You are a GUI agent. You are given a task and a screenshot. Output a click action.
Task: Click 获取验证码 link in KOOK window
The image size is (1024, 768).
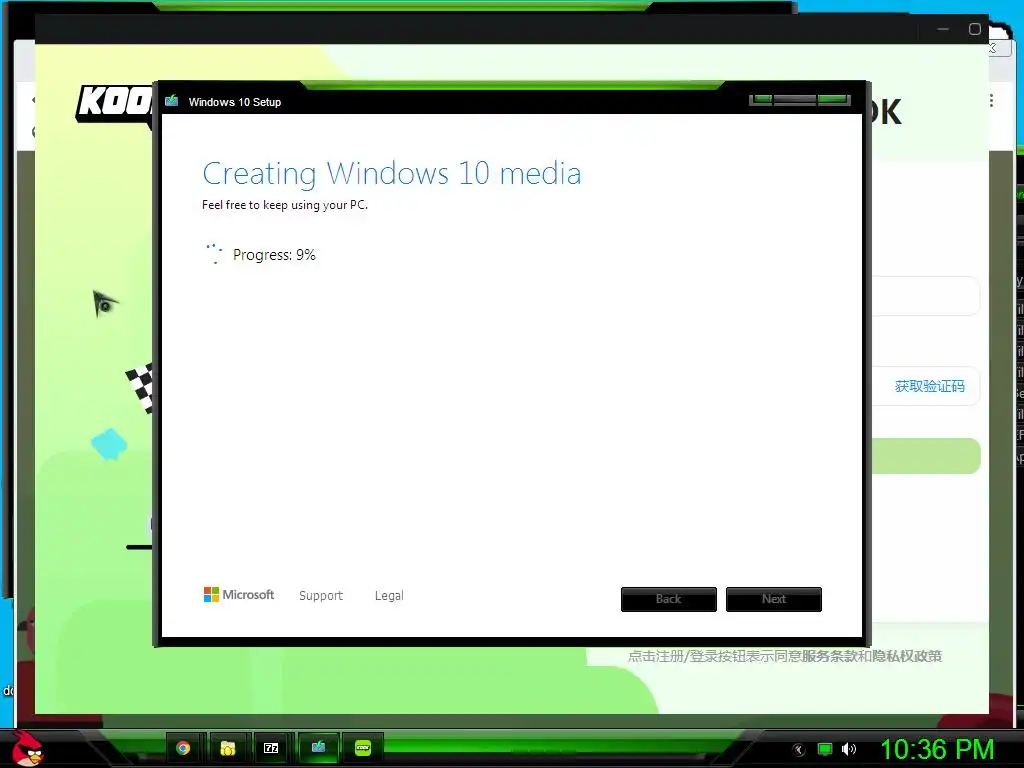click(x=929, y=387)
